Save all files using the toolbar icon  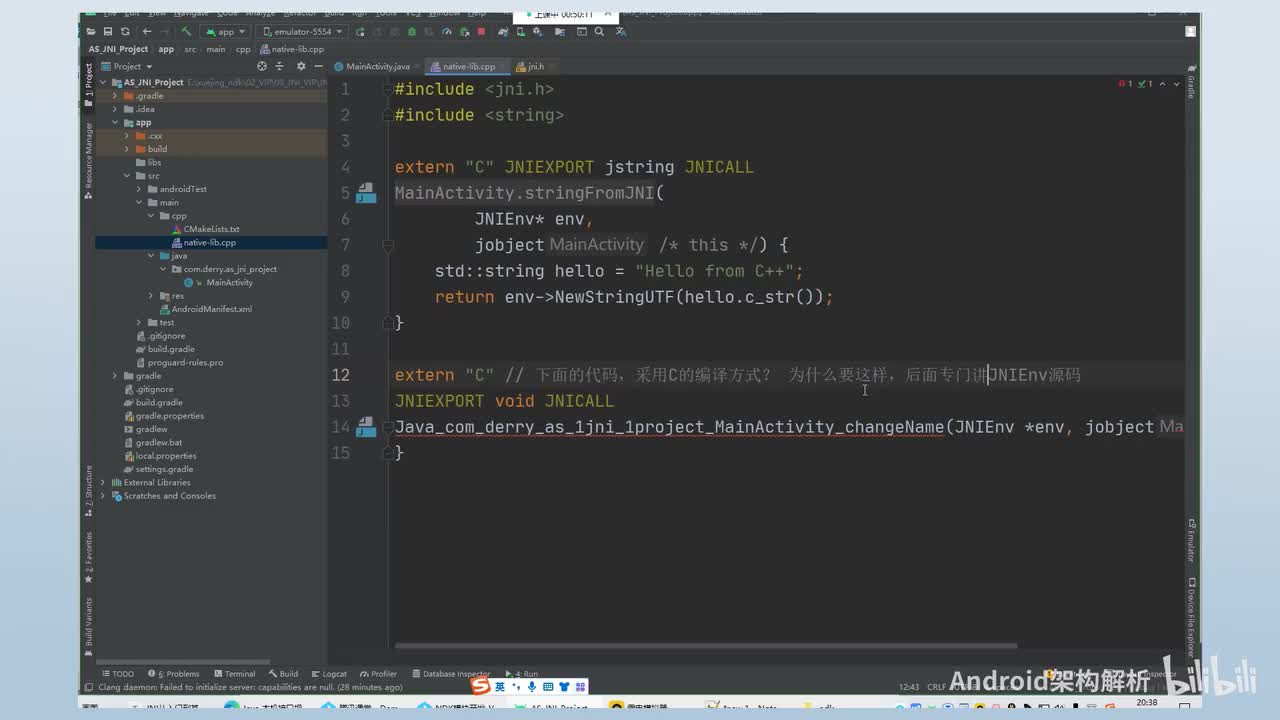click(x=109, y=32)
